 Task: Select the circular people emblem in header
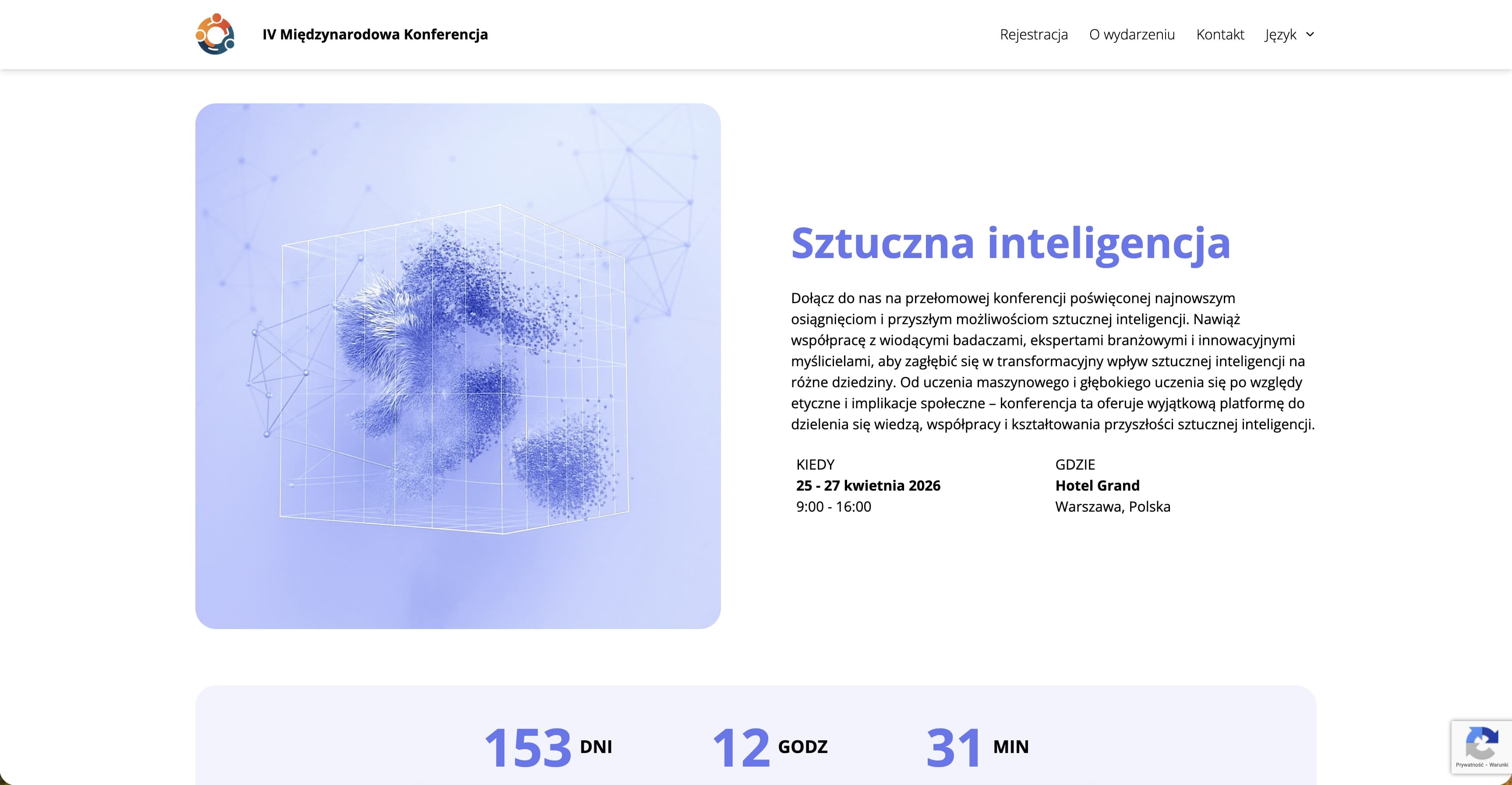click(x=215, y=34)
